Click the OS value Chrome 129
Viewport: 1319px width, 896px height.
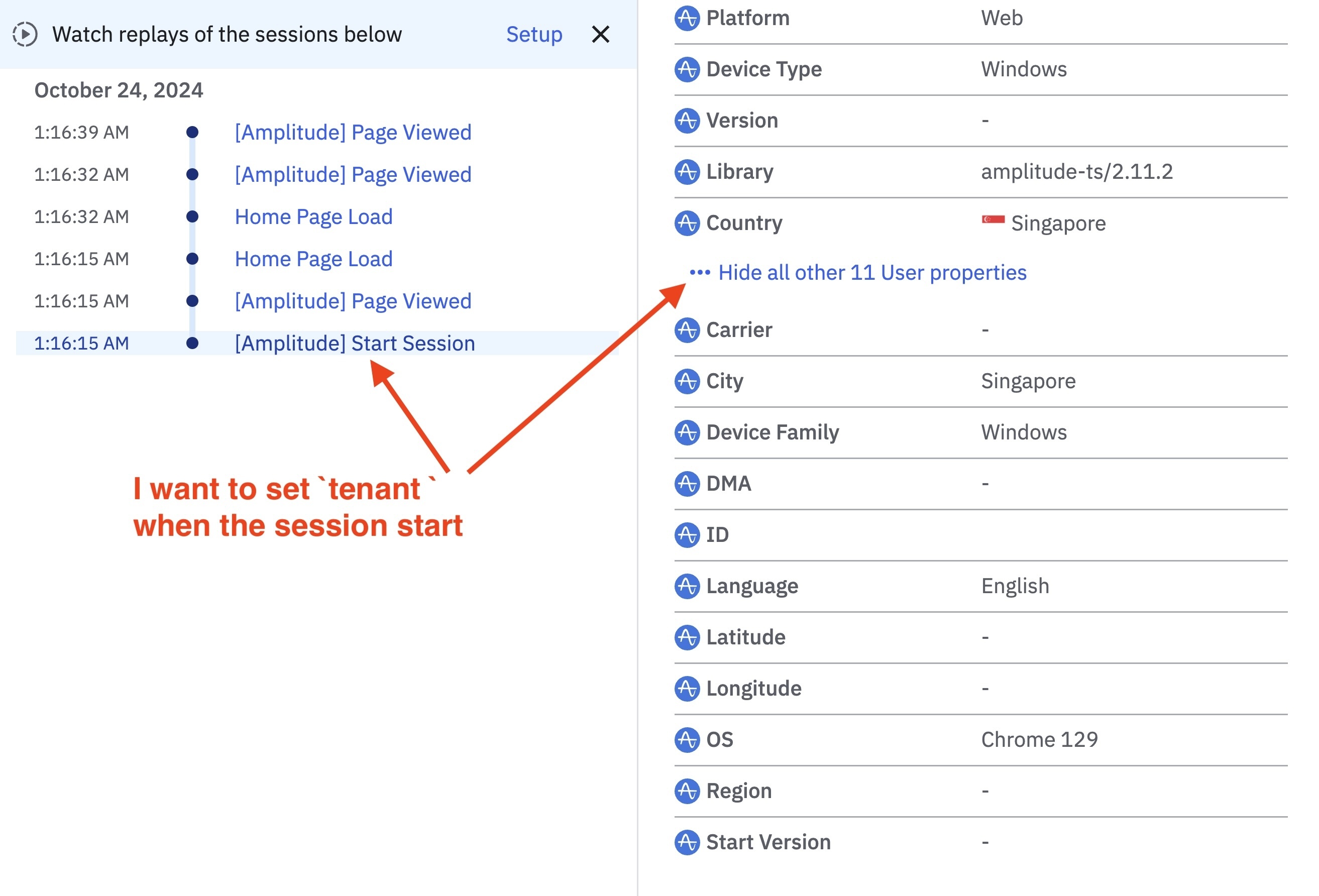tap(1039, 740)
